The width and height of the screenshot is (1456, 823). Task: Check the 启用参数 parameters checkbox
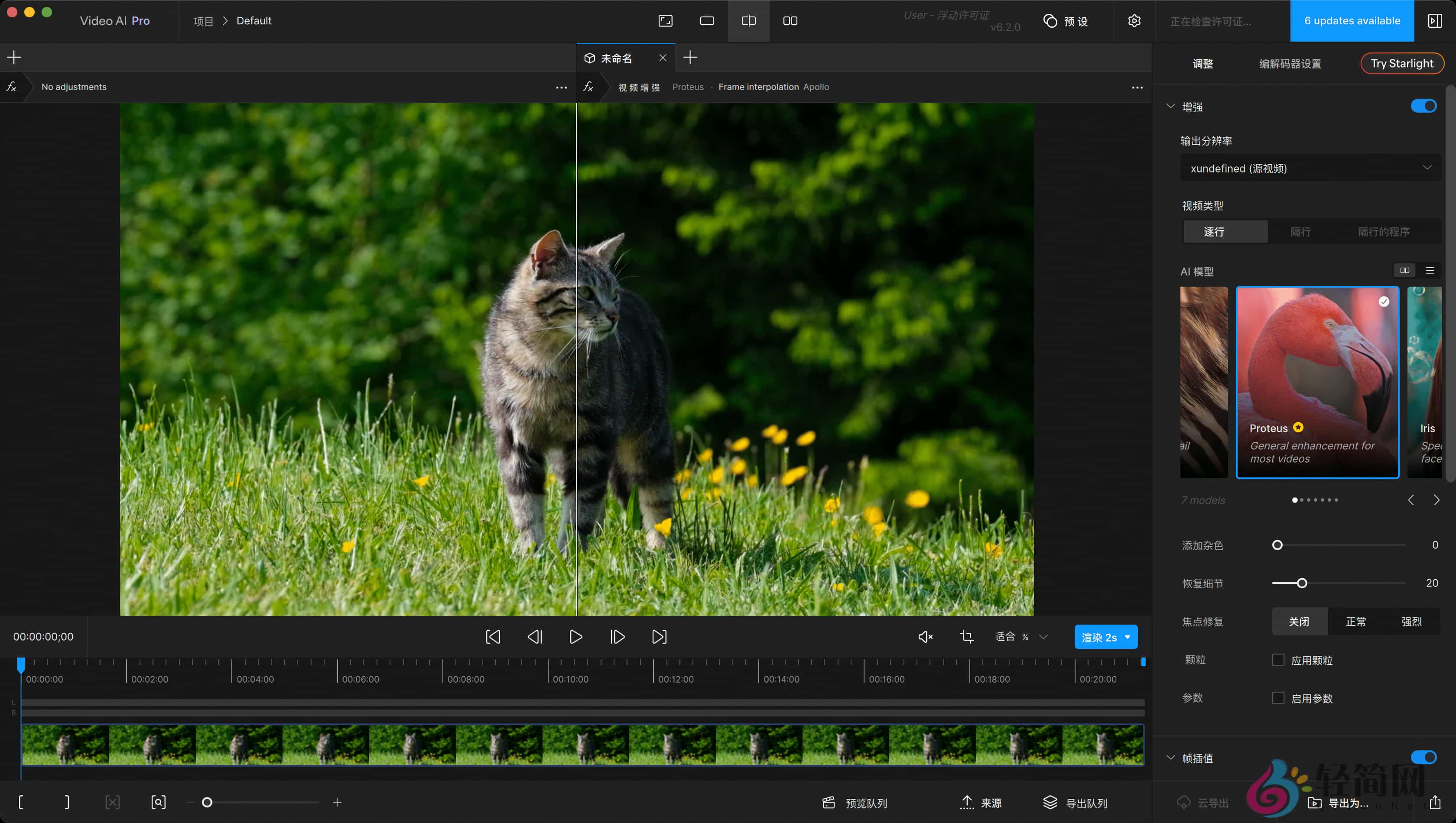pyautogui.click(x=1278, y=698)
